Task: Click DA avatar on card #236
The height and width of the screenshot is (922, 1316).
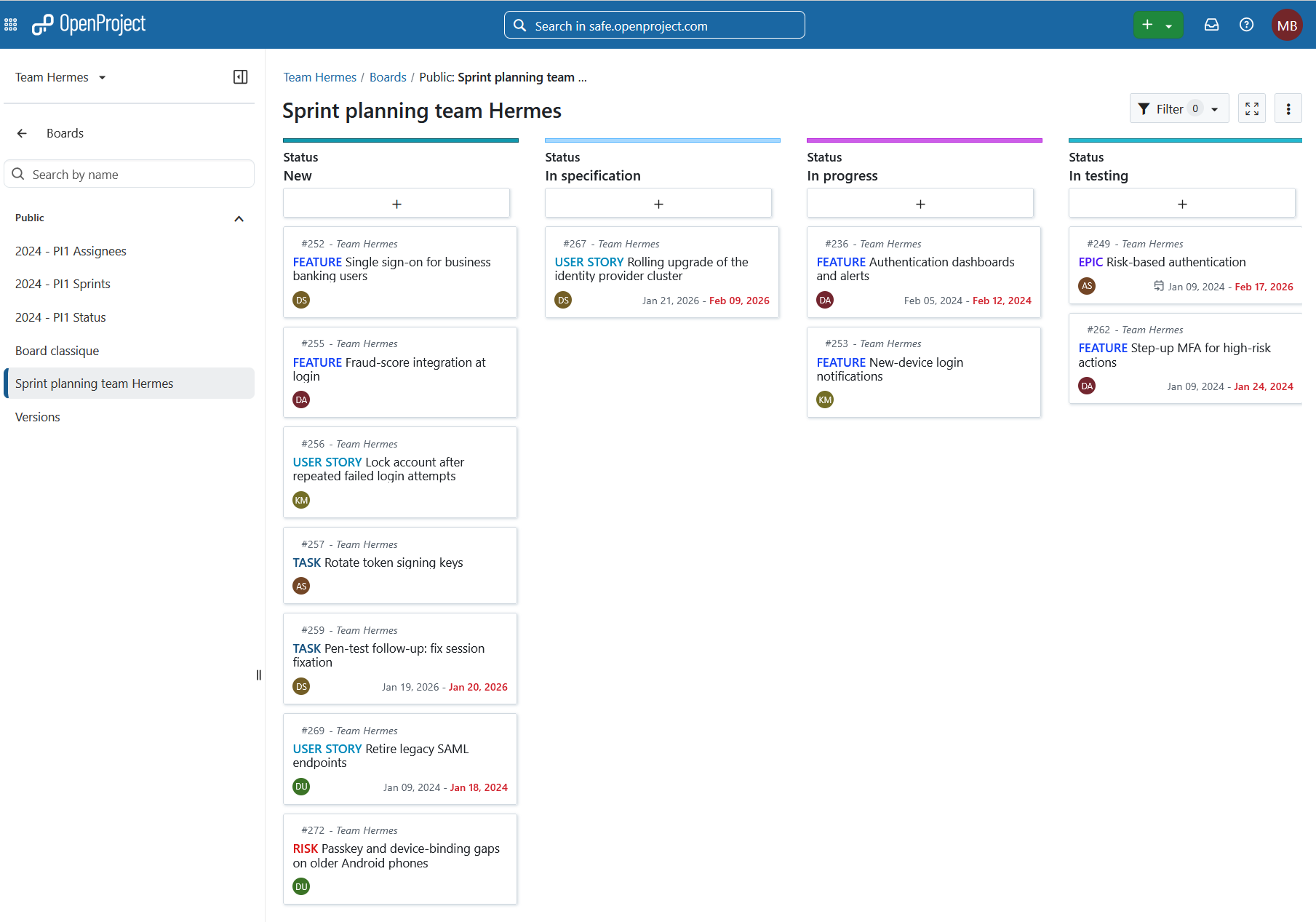Action: pos(825,300)
